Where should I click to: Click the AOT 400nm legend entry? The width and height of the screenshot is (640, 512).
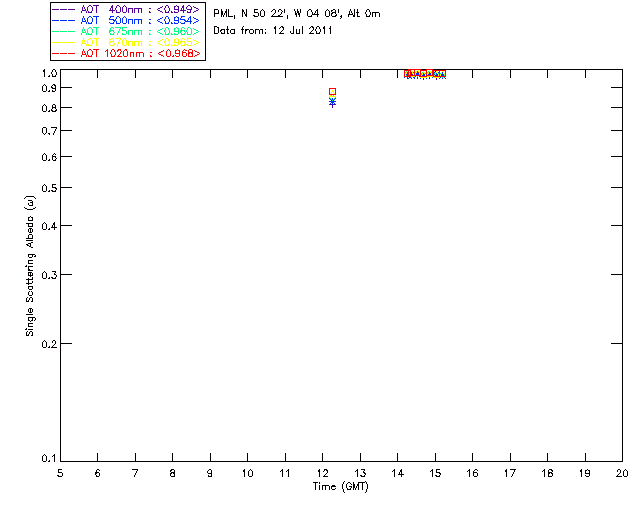click(126, 9)
